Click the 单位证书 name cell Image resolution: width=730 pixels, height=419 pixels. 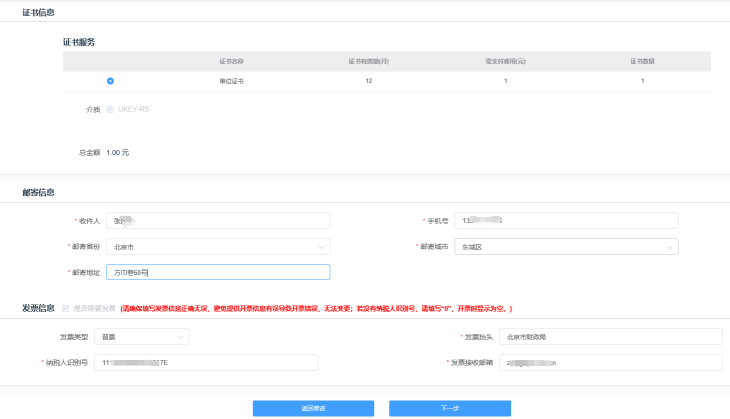232,81
